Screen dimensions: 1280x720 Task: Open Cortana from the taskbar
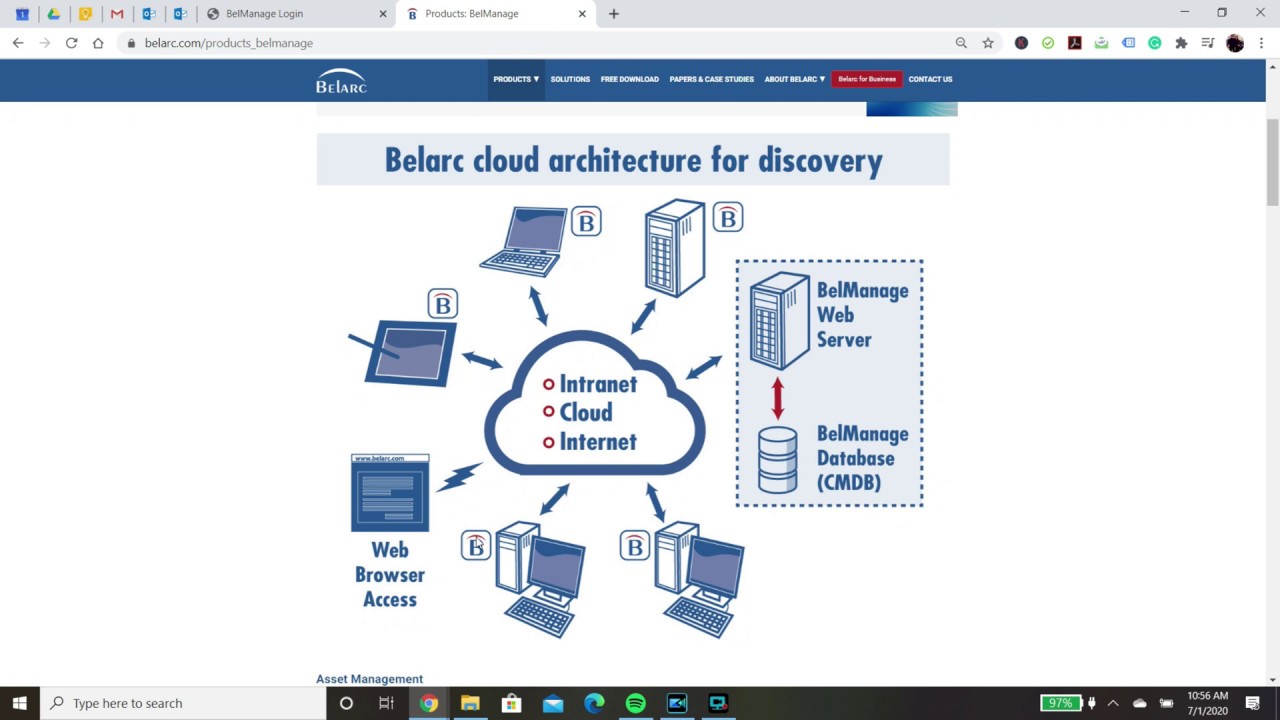346,703
